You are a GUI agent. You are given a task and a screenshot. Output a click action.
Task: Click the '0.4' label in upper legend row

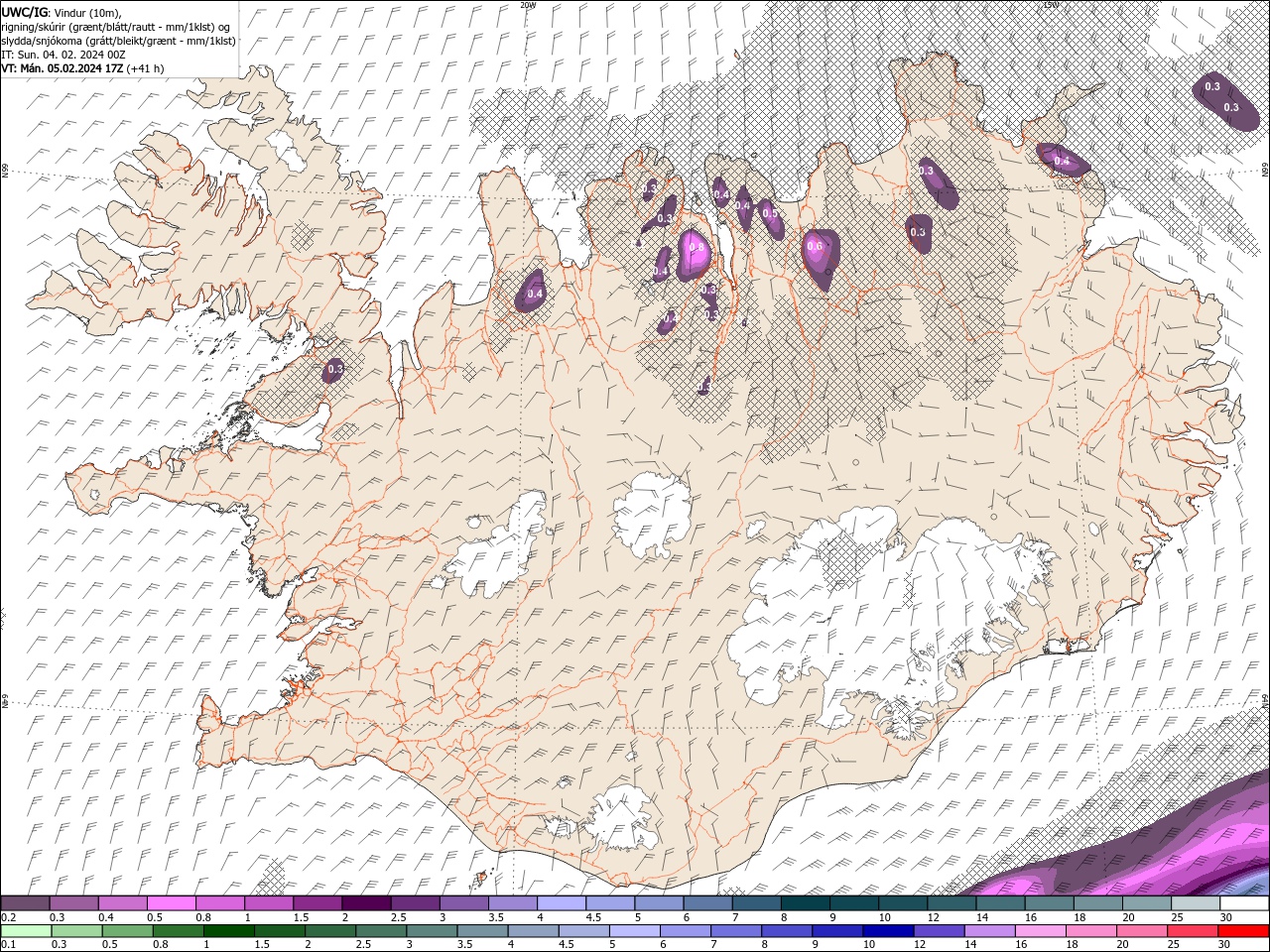[x=105, y=917]
